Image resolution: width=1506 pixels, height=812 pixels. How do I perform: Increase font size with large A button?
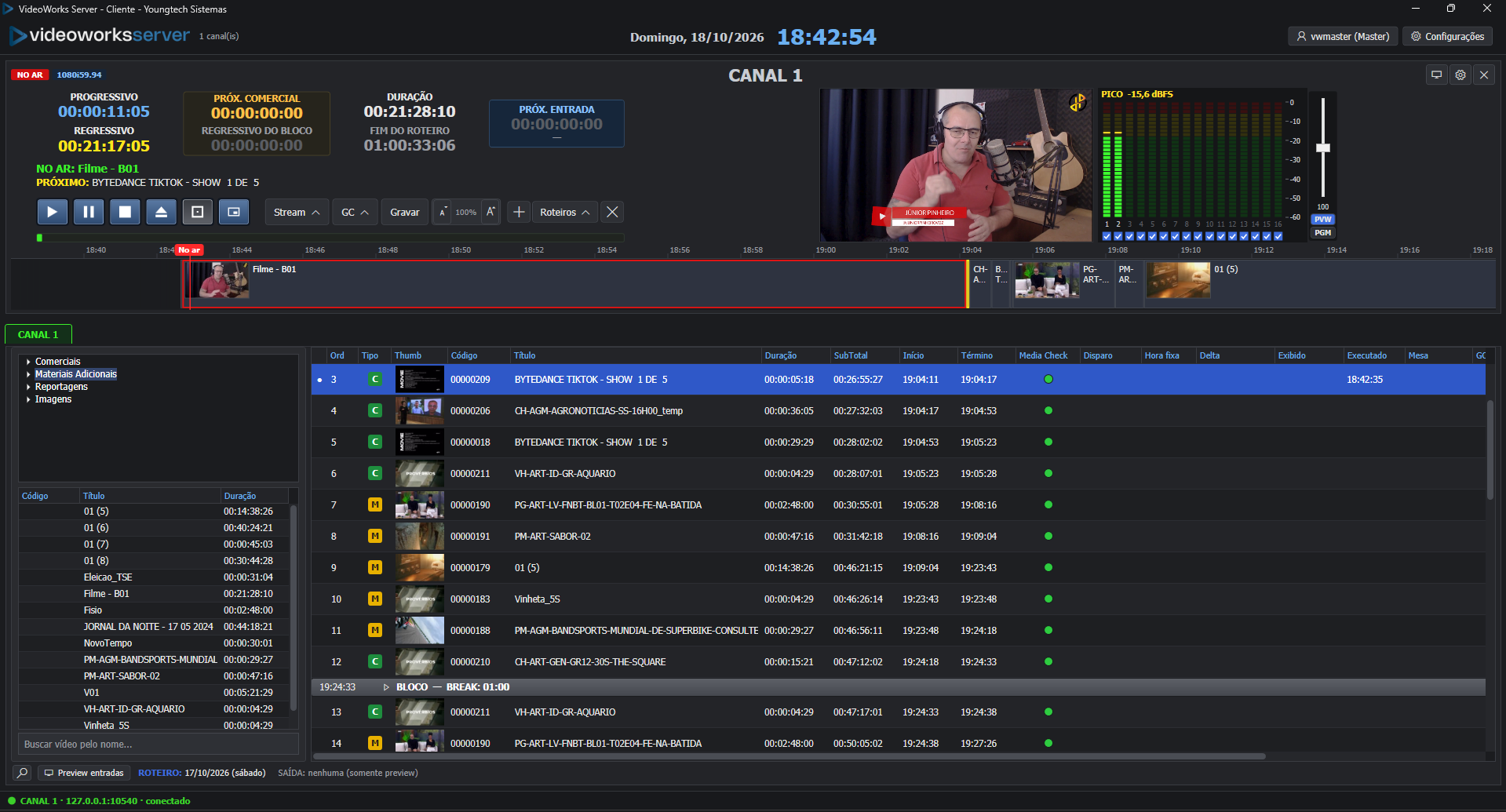point(490,212)
